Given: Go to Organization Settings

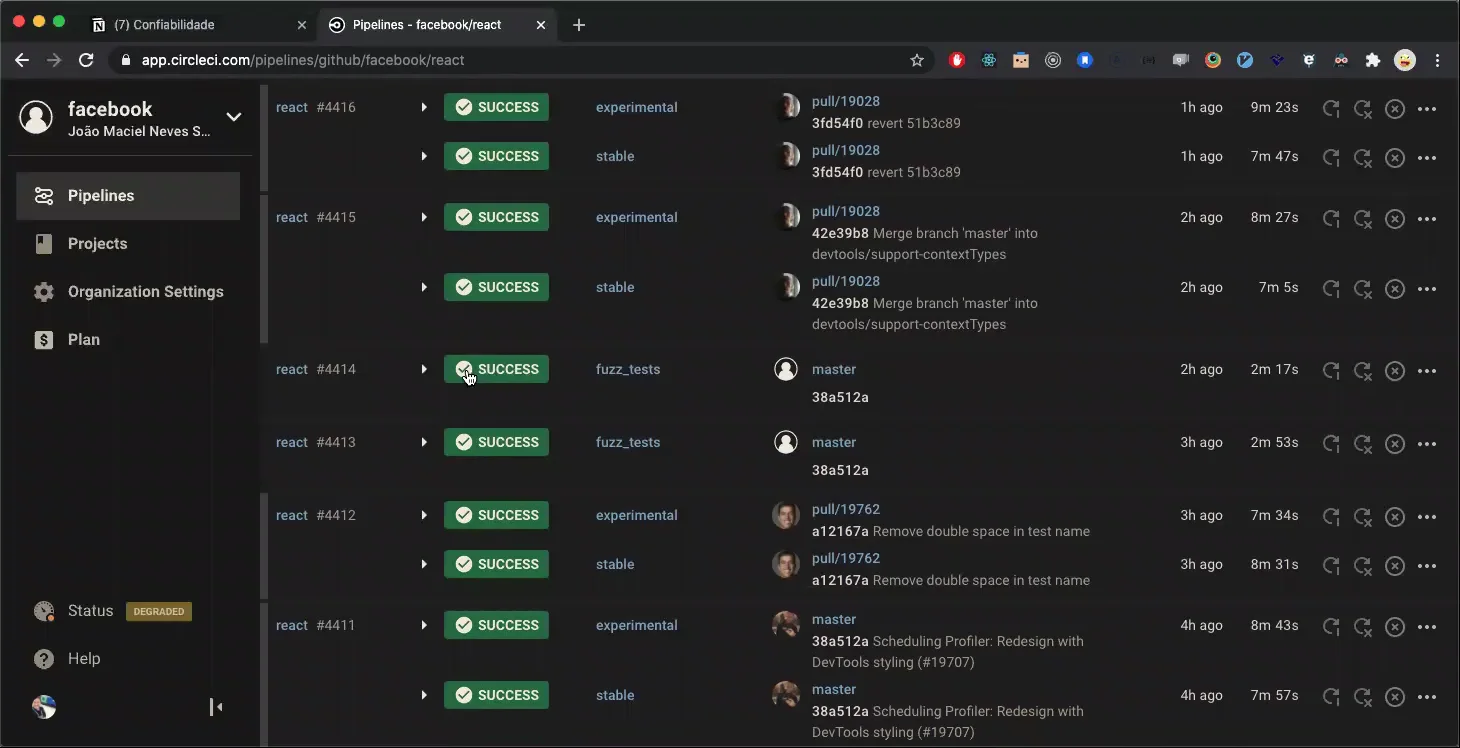Looking at the screenshot, I should pos(128,292).
